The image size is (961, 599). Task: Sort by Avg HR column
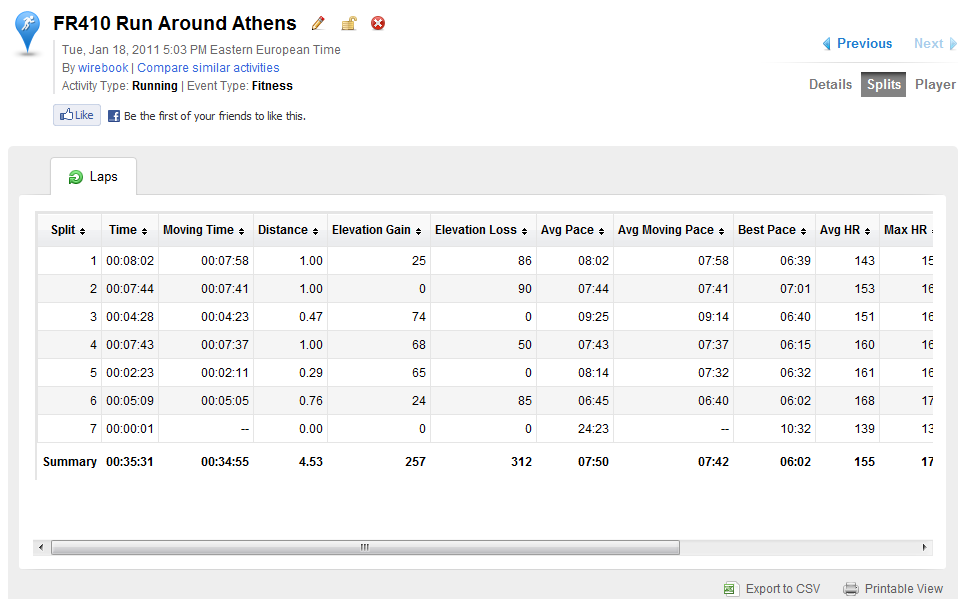tap(845, 230)
